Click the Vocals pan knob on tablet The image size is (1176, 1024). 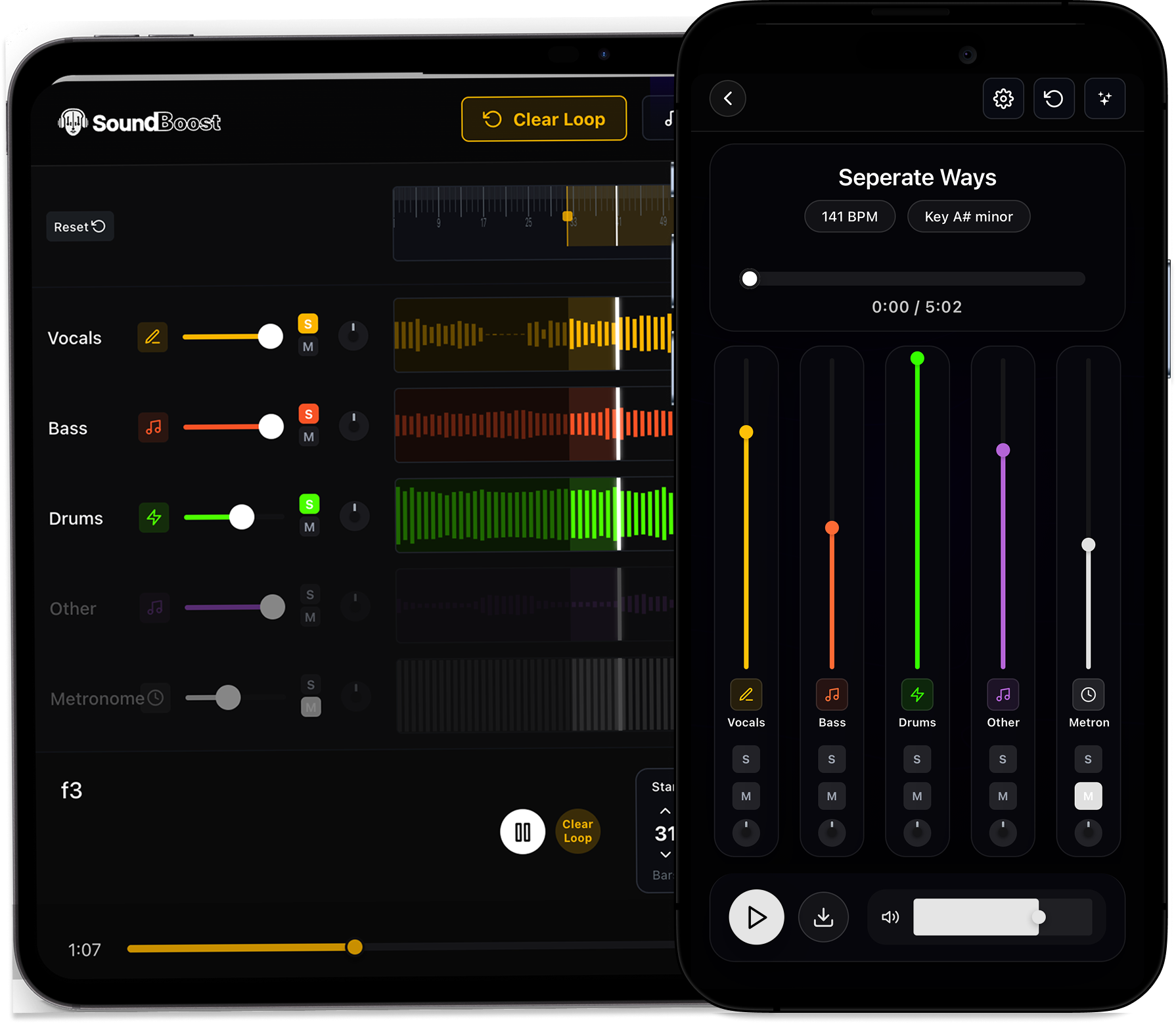[353, 336]
